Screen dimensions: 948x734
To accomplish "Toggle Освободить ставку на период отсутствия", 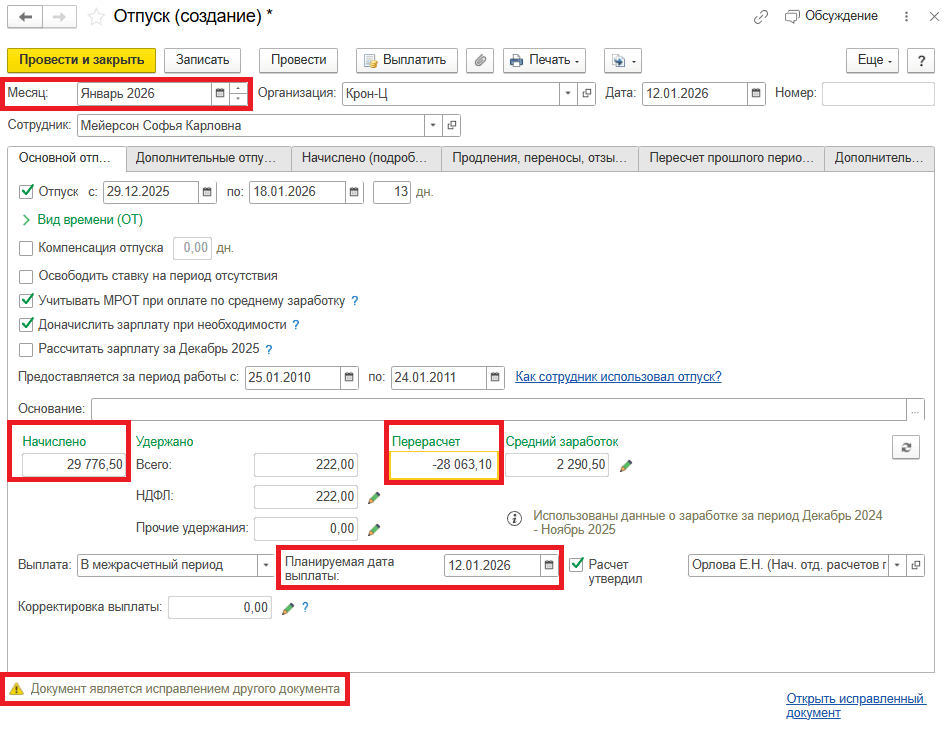I will [27, 276].
